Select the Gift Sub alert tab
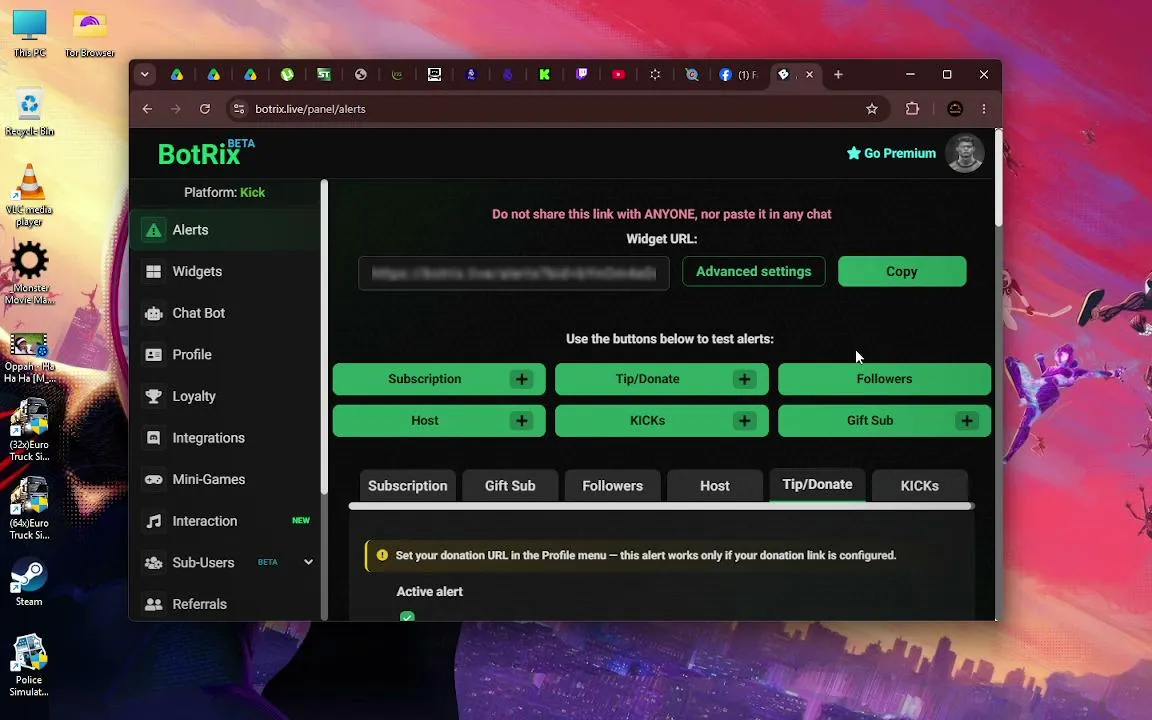The height and width of the screenshot is (720, 1152). point(510,486)
